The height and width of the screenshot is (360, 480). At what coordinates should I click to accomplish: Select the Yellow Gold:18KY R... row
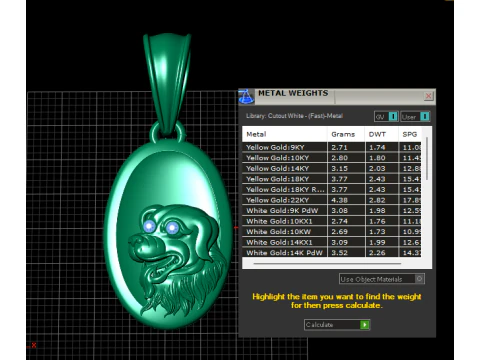click(332, 189)
